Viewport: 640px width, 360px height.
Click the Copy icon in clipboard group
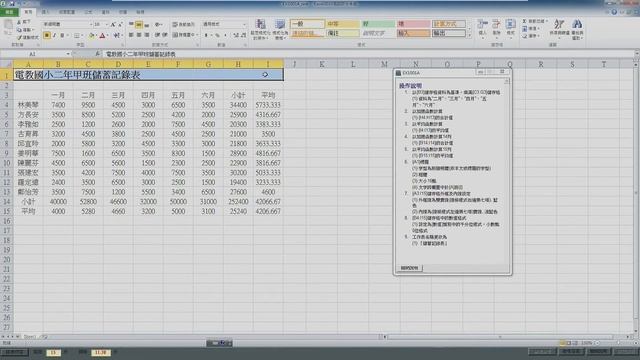19,30
